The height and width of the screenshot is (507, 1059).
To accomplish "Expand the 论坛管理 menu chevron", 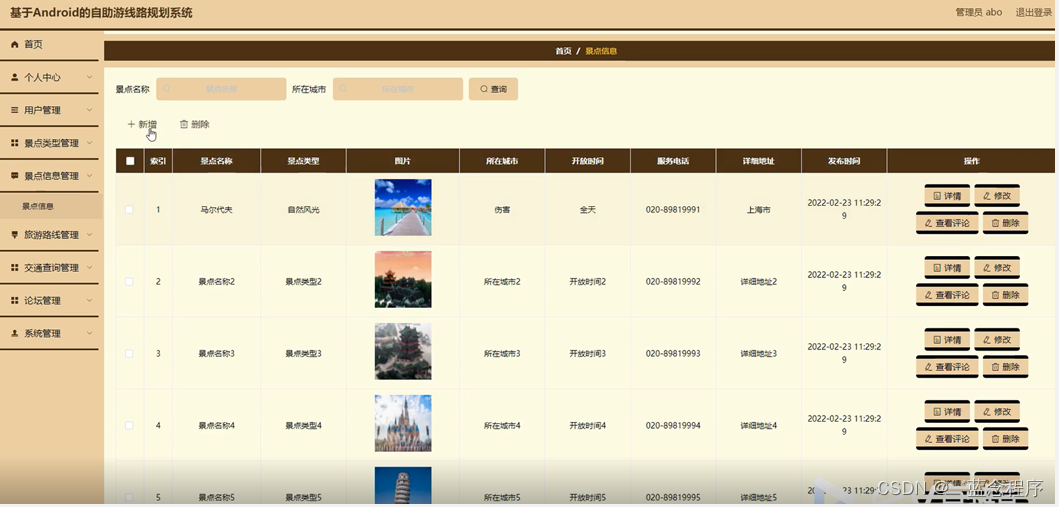I will click(90, 300).
